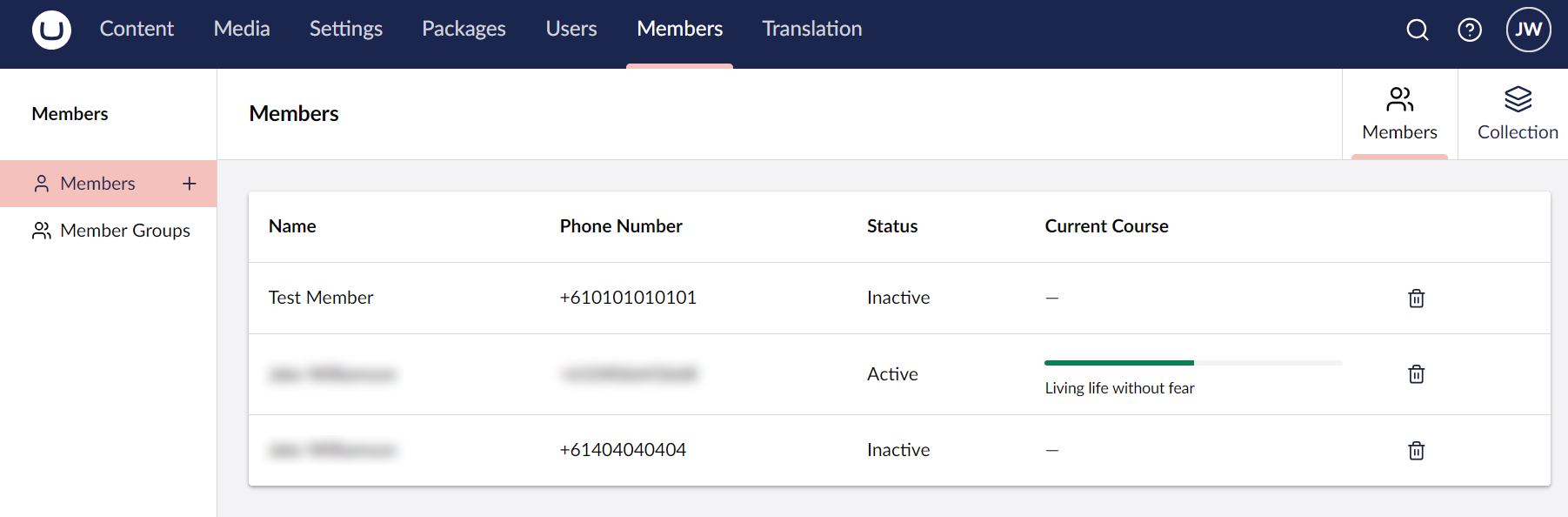Viewport: 1568px width, 517px height.
Task: Open the search magnifier icon
Action: point(1418,30)
